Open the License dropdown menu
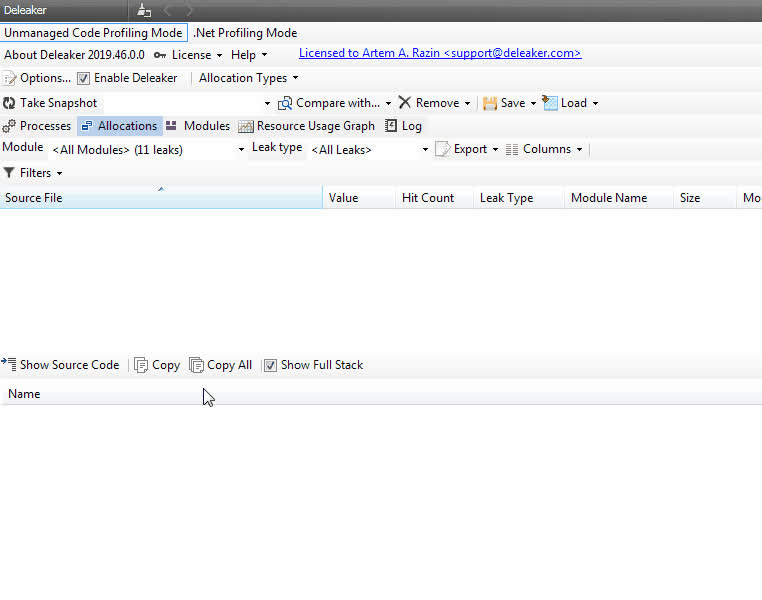Viewport: 762px width, 600px height. (x=197, y=55)
